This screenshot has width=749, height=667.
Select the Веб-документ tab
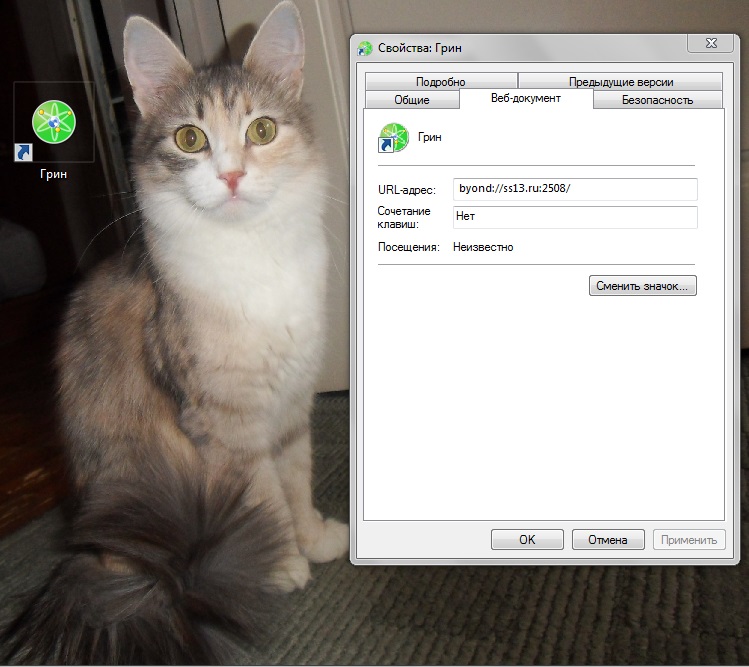(525, 98)
